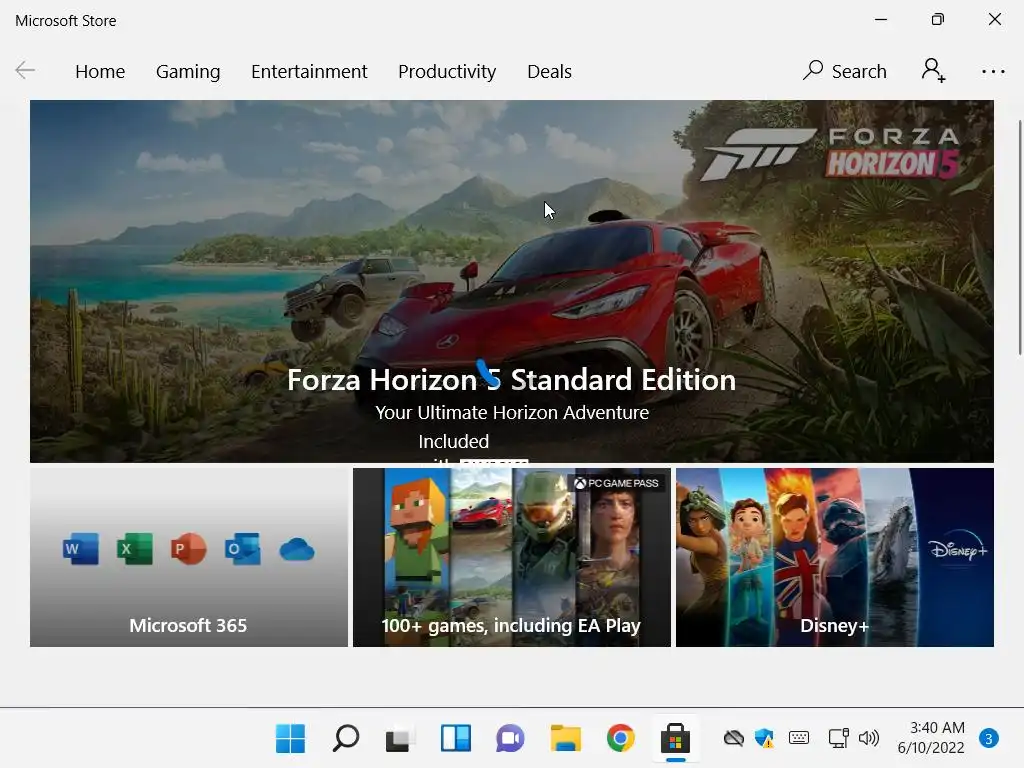The width and height of the screenshot is (1024, 768).
Task: Open Task View on the taskbar
Action: pyautogui.click(x=400, y=739)
